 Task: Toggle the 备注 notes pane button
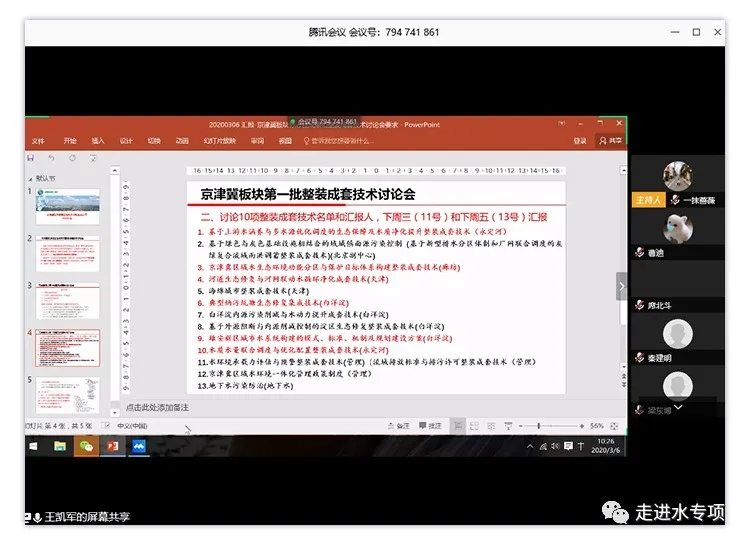pyautogui.click(x=400, y=426)
